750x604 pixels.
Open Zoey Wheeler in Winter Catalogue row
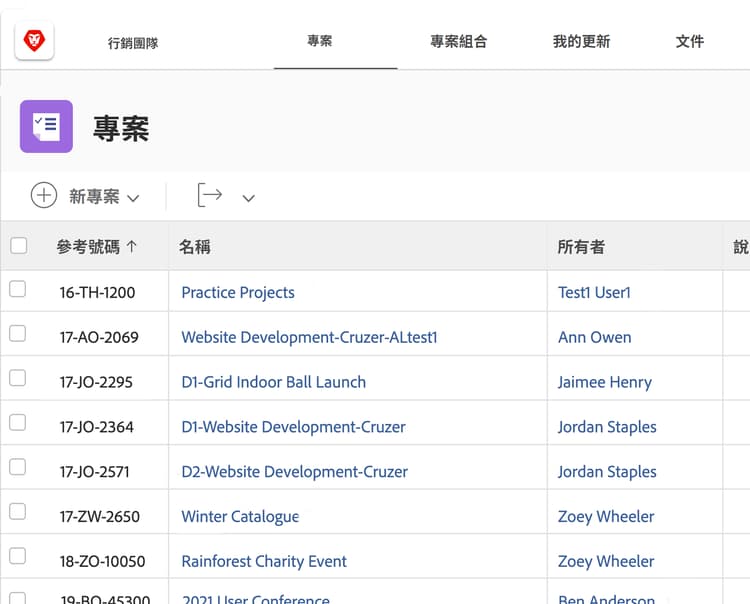(606, 517)
